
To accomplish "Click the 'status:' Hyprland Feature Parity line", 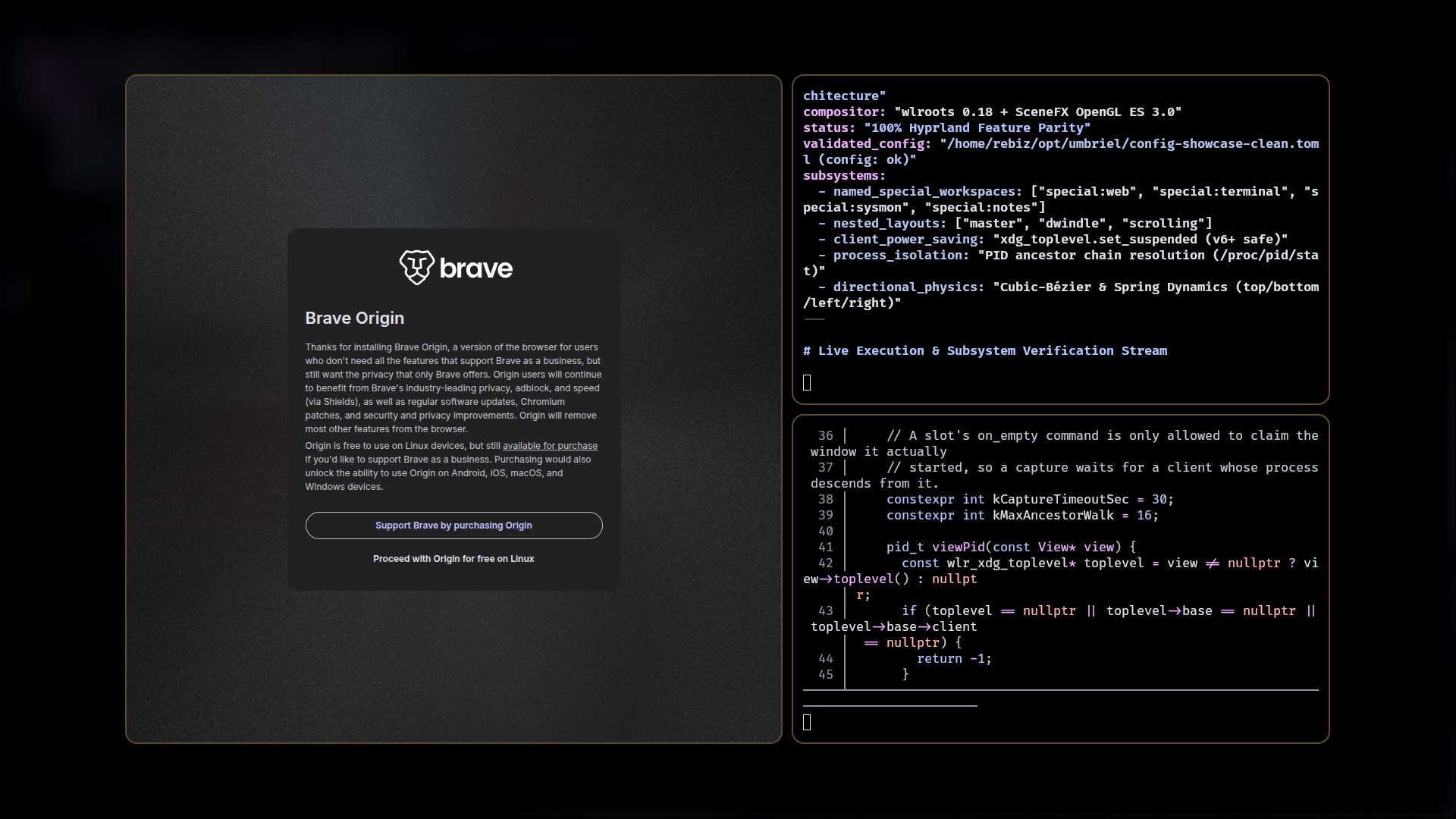I will [947, 128].
